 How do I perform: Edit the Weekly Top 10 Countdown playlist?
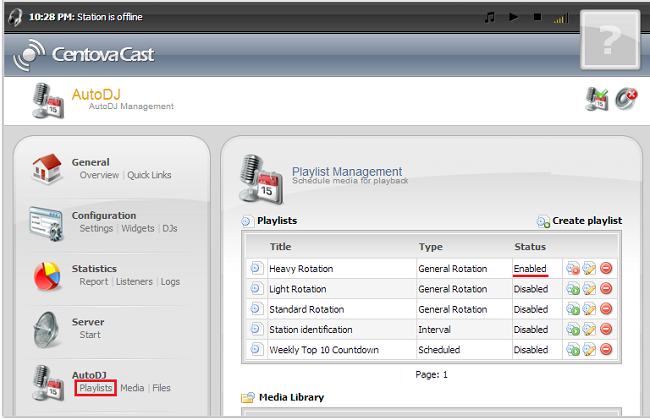pyautogui.click(x=589, y=350)
